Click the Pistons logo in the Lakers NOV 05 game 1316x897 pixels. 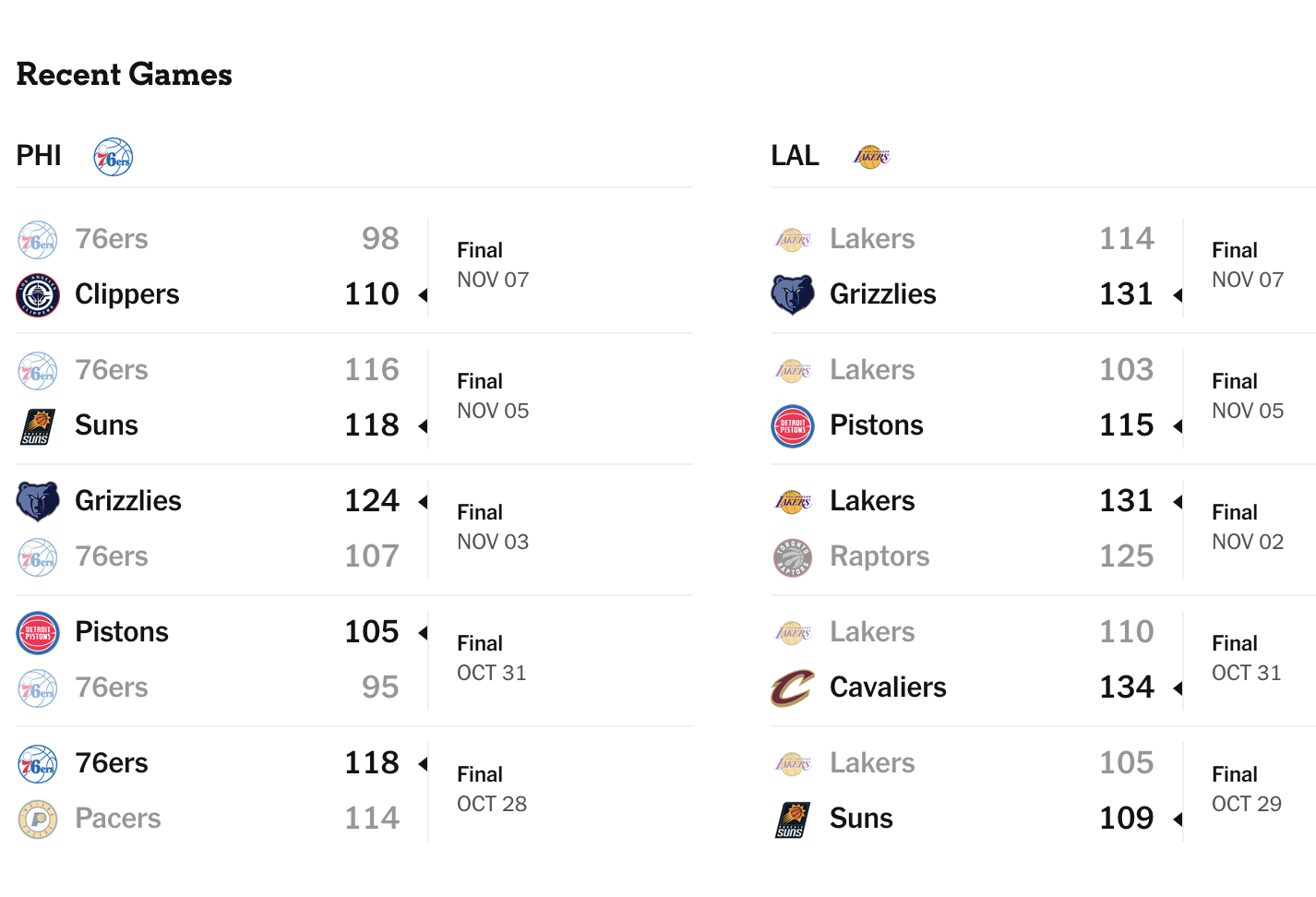[x=793, y=426]
